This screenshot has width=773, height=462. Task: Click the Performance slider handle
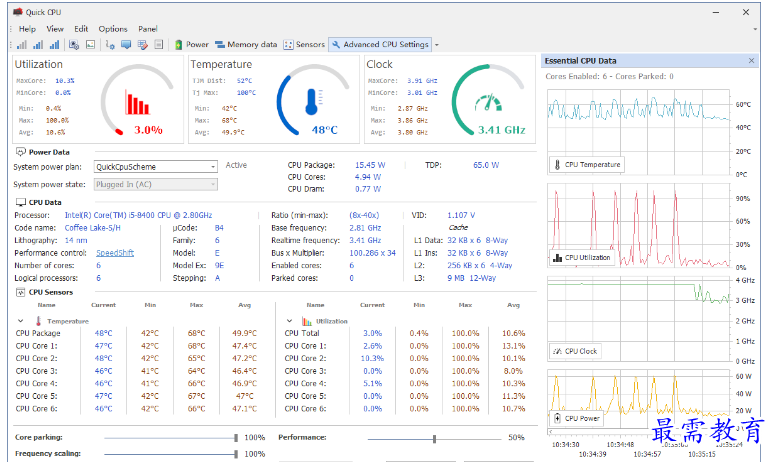click(x=434, y=438)
